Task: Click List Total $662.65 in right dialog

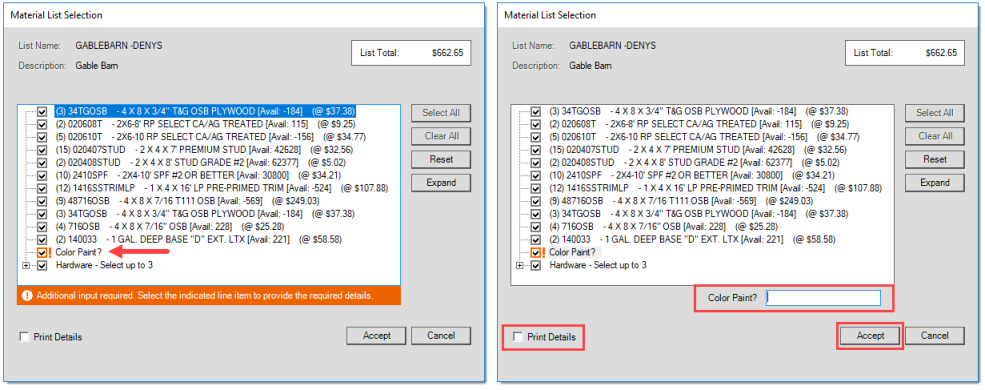Action: (x=905, y=53)
